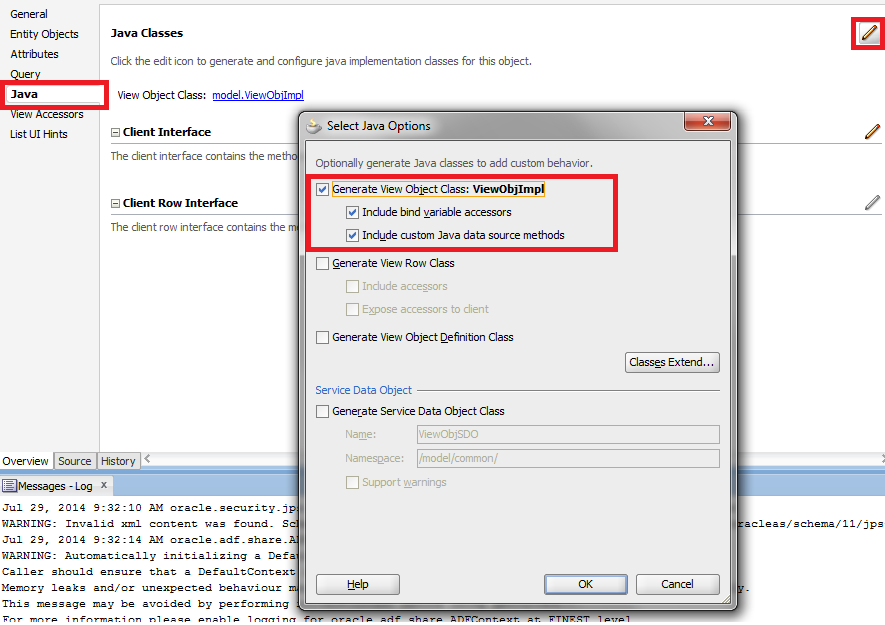This screenshot has width=885, height=625.
Task: Switch to the History editor tab
Action: (x=118, y=461)
